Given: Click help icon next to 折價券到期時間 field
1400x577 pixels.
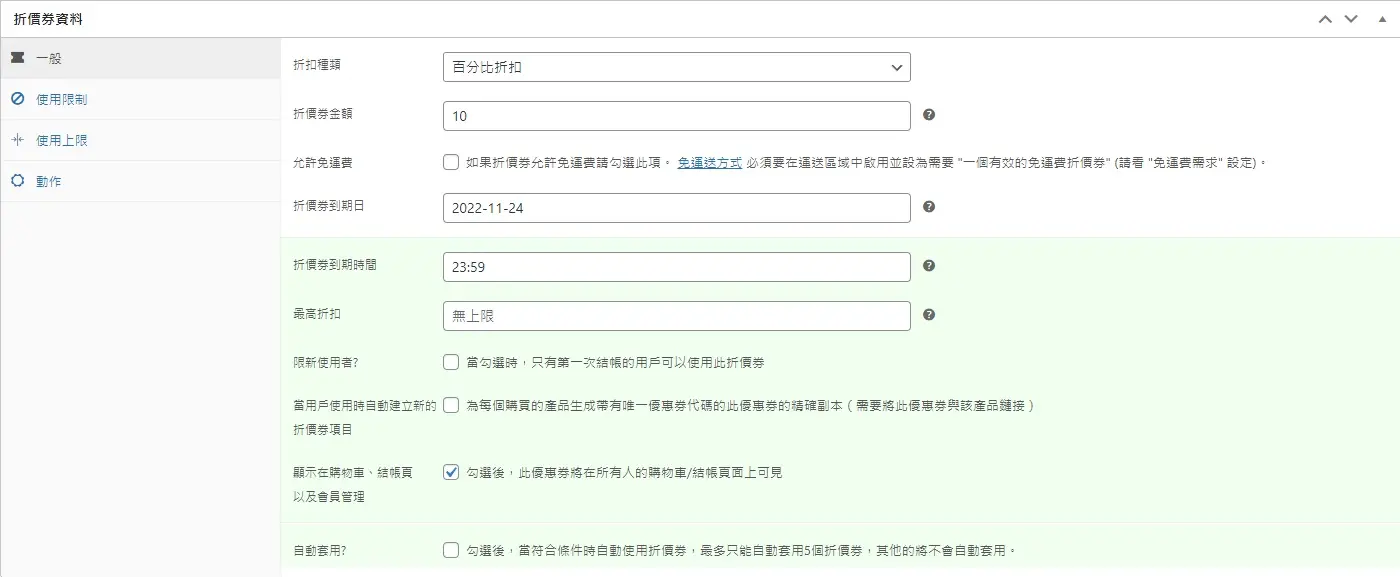Looking at the screenshot, I should coord(929,266).
